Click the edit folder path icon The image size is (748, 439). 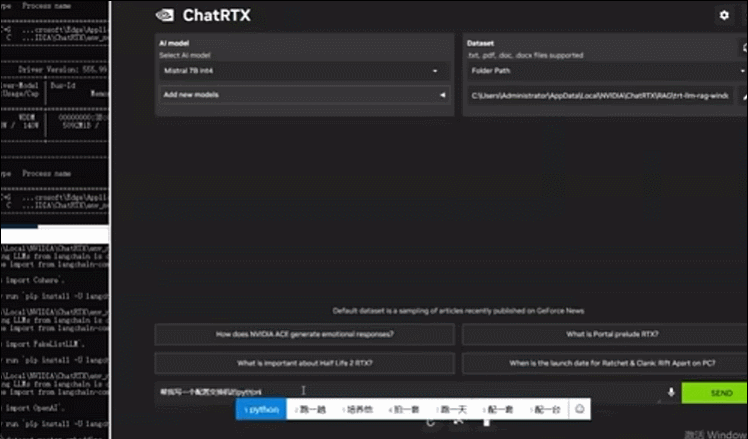point(742,96)
